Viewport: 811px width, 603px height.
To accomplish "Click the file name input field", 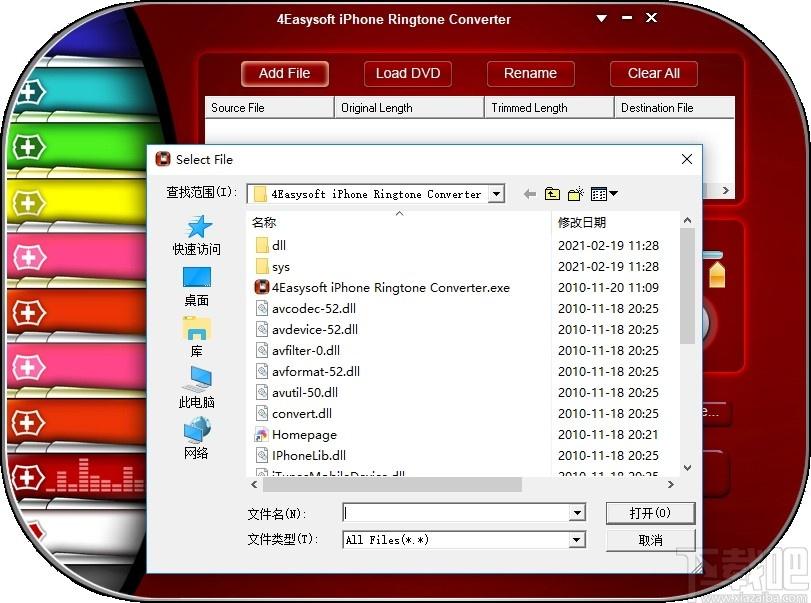I will (x=456, y=513).
